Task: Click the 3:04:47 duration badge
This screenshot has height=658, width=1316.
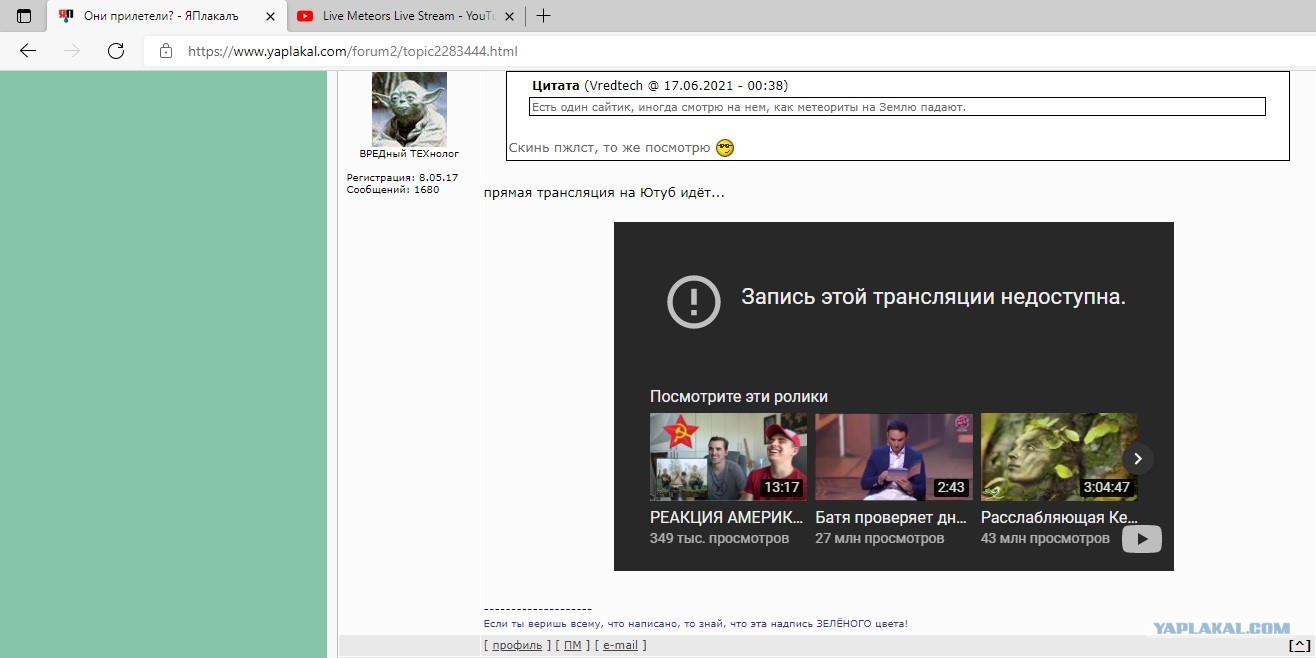Action: pos(1106,487)
